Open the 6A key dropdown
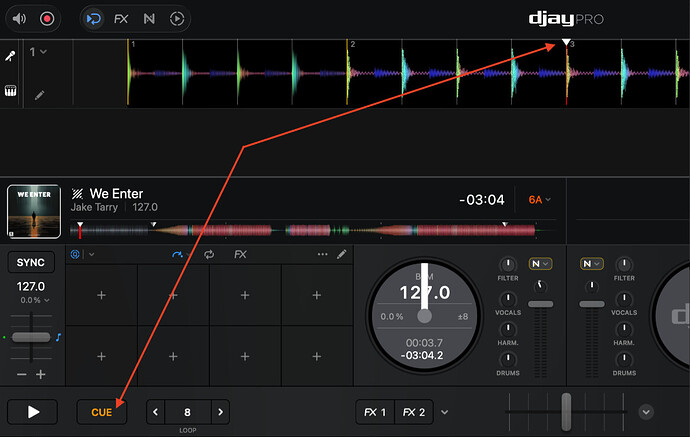690x437 pixels. click(x=539, y=200)
